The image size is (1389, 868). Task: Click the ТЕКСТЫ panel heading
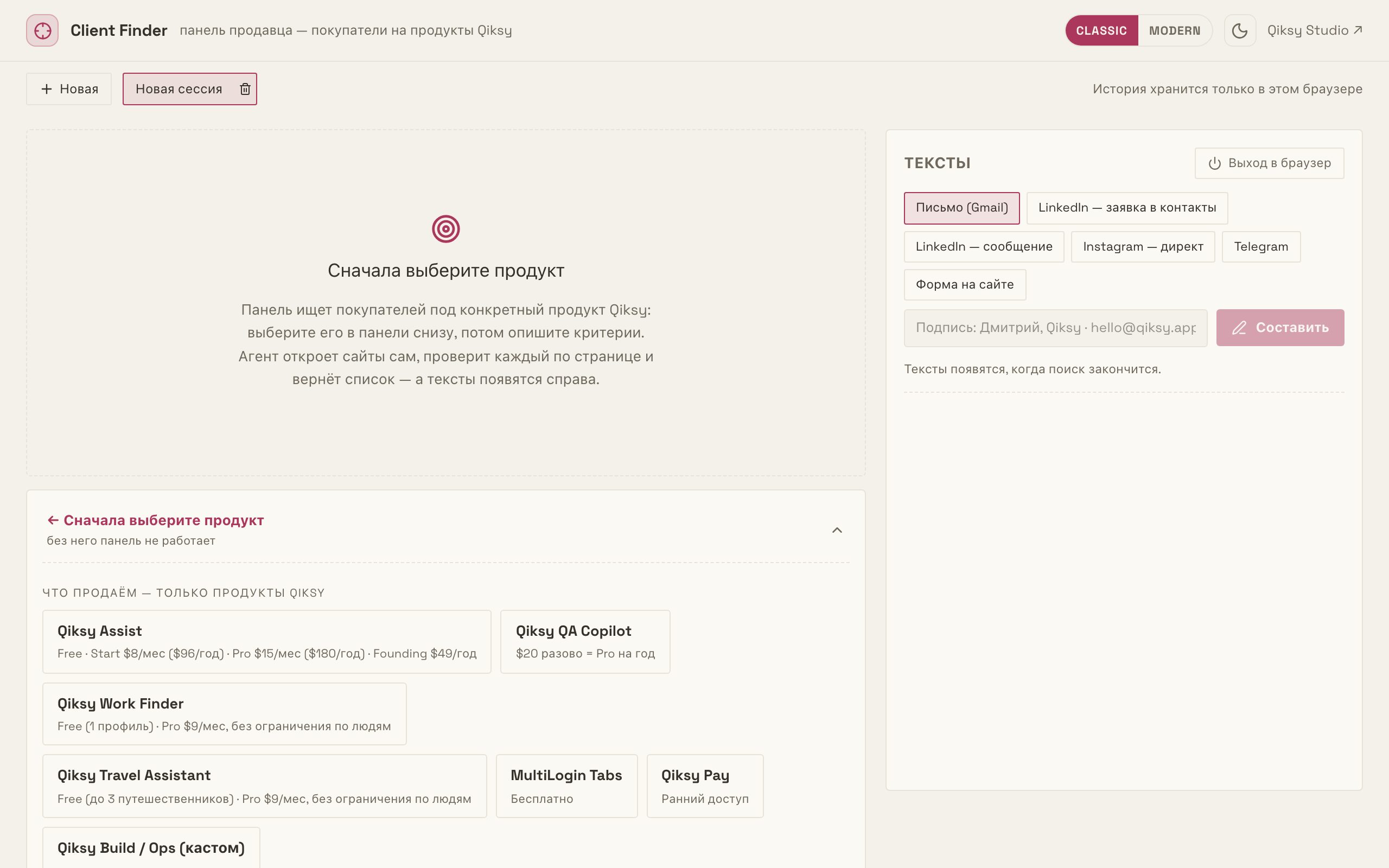coord(937,163)
